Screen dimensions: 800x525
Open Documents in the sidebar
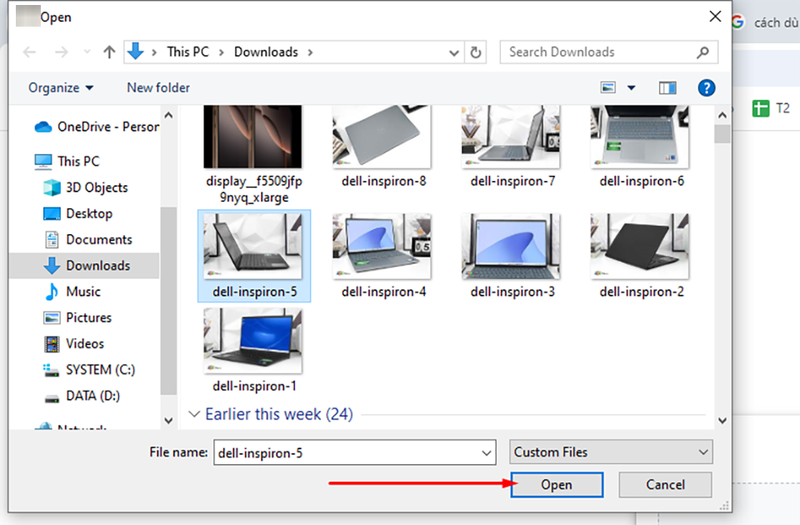point(88,239)
